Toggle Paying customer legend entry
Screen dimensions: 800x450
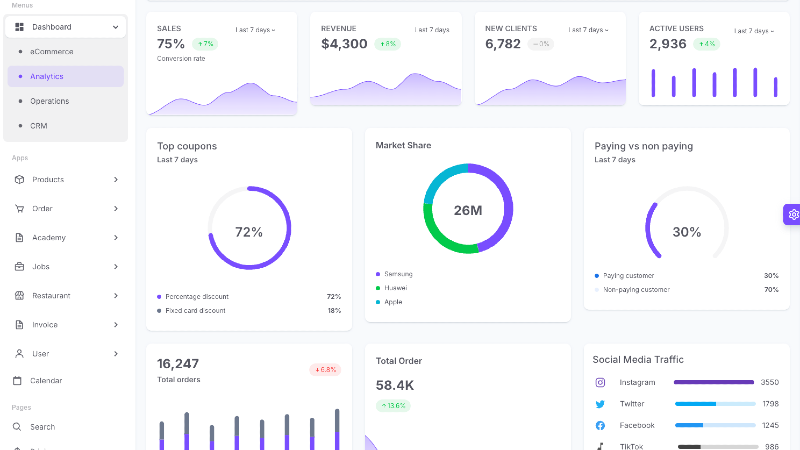(x=628, y=276)
